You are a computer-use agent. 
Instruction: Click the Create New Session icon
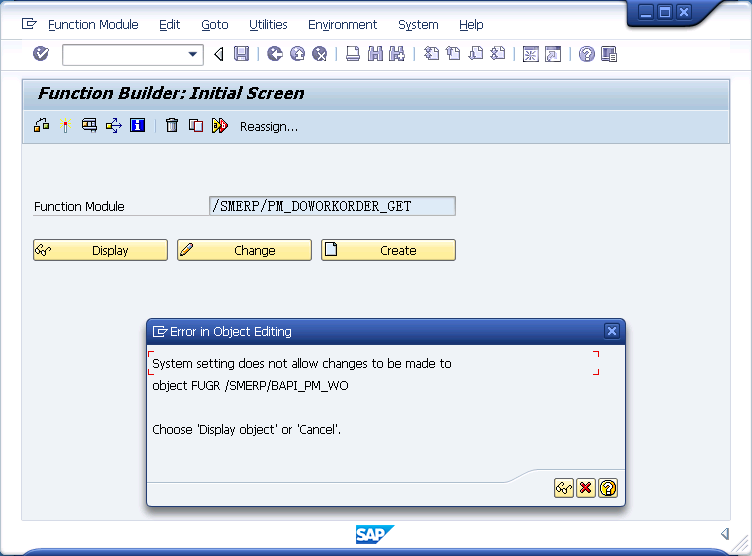point(531,54)
